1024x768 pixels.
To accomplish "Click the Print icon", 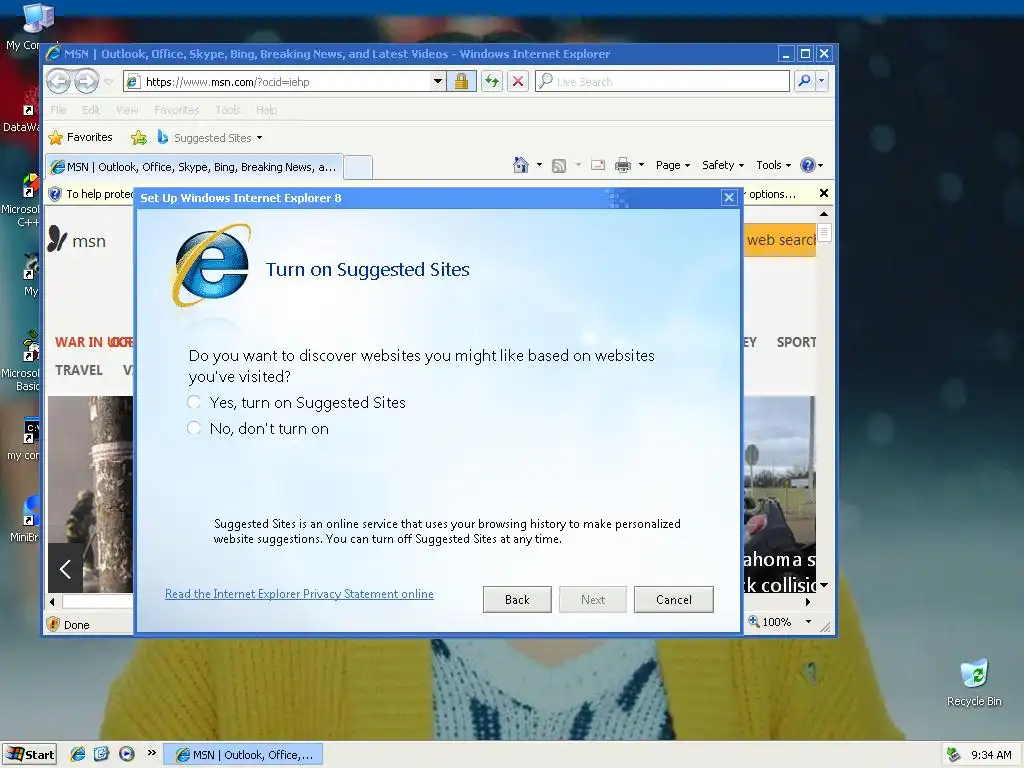I will click(623, 165).
